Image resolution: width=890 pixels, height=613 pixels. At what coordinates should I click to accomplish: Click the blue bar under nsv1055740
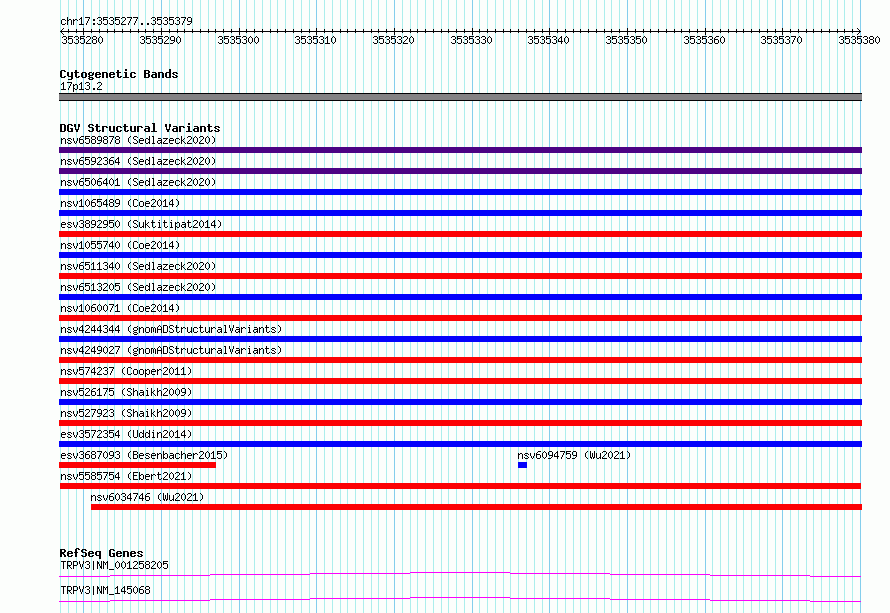pyautogui.click(x=460, y=255)
